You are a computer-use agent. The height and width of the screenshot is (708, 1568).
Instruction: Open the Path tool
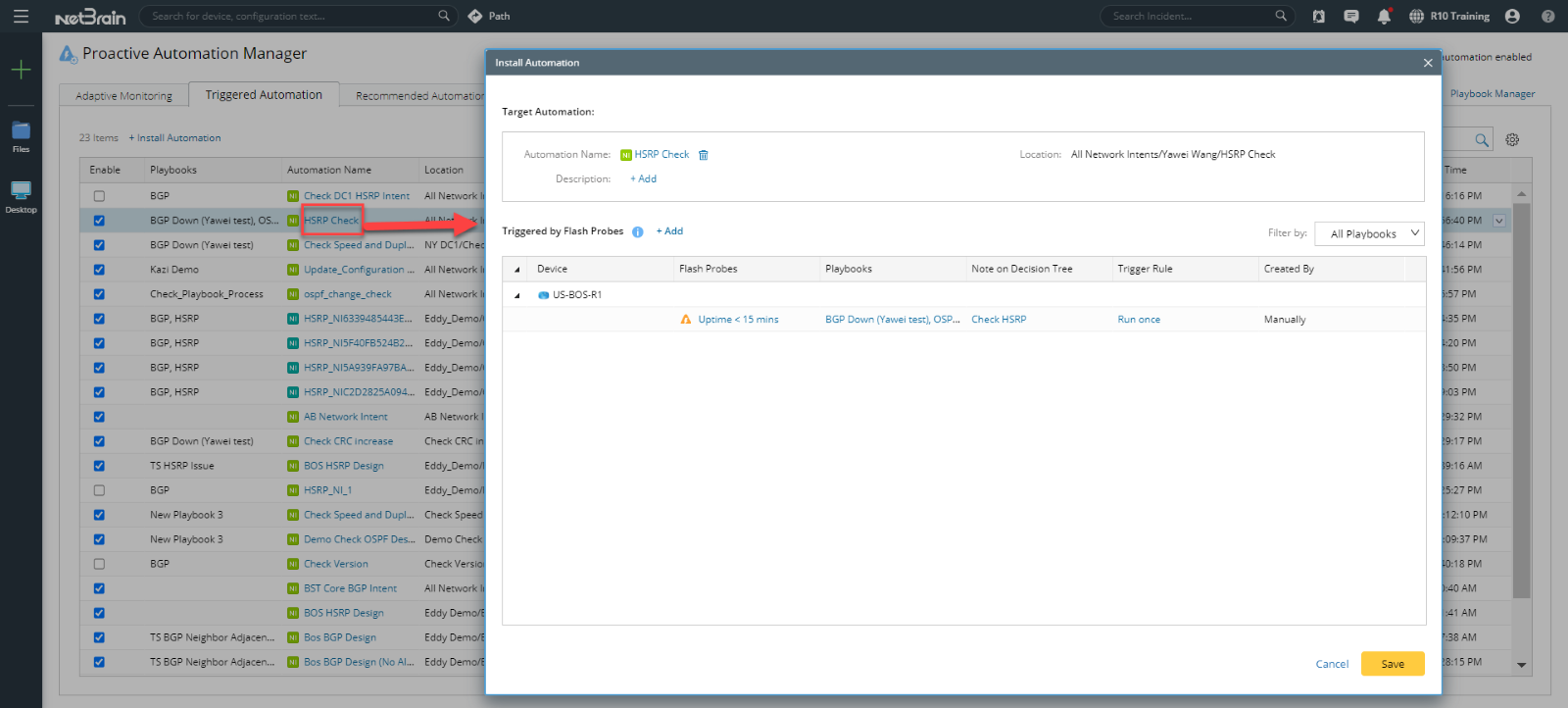pyautogui.click(x=488, y=16)
